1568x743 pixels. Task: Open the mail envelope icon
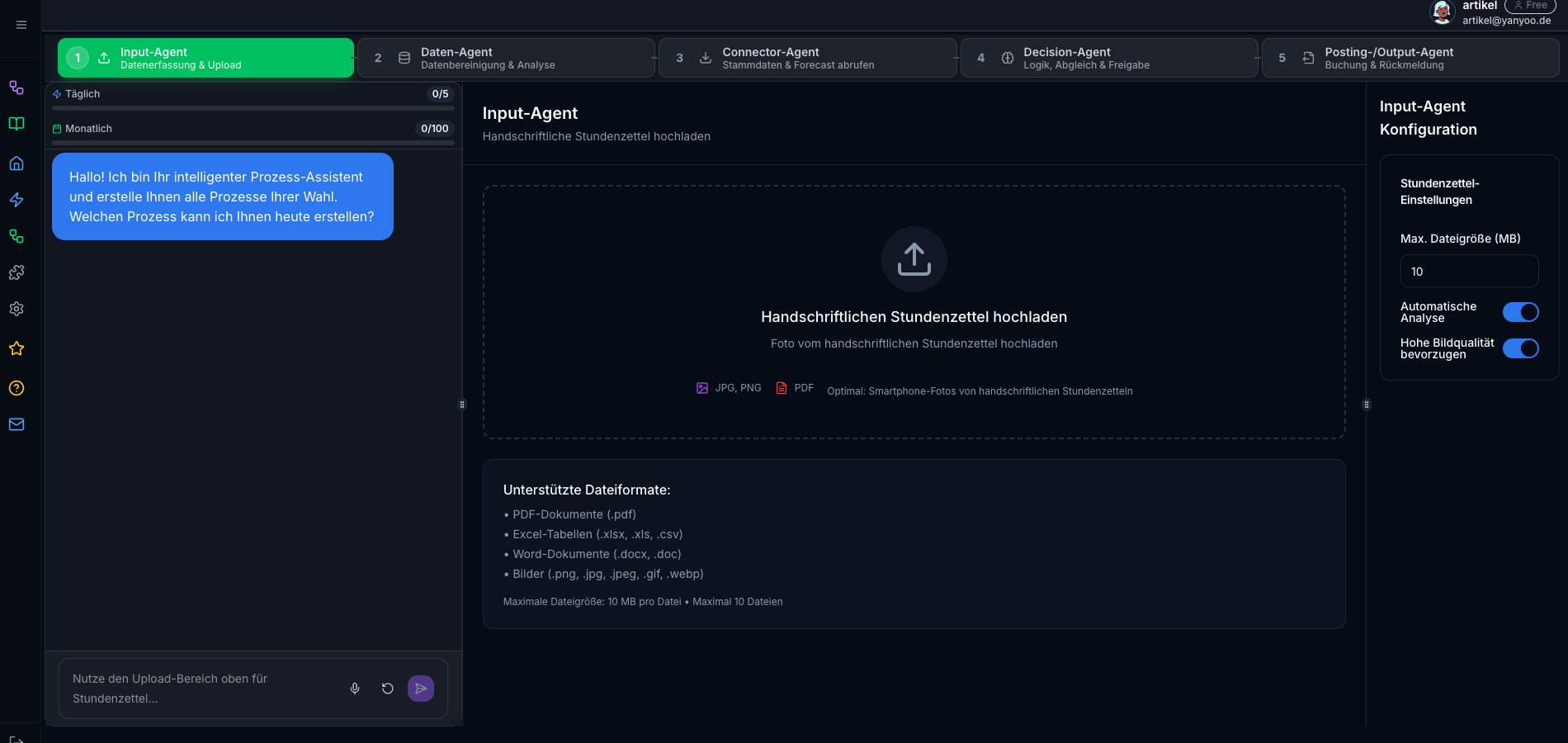pos(17,424)
